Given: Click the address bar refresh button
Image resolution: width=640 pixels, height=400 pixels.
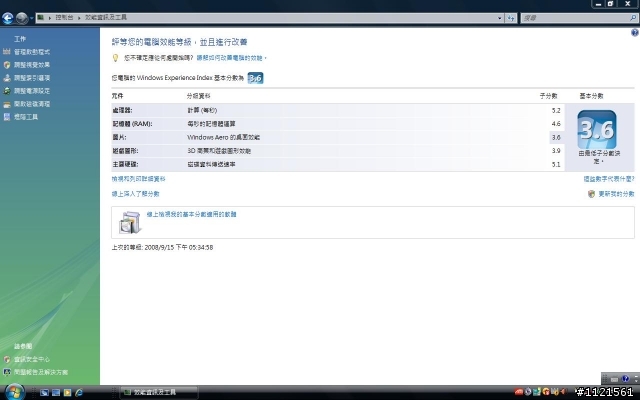Looking at the screenshot, I should (511, 18).
